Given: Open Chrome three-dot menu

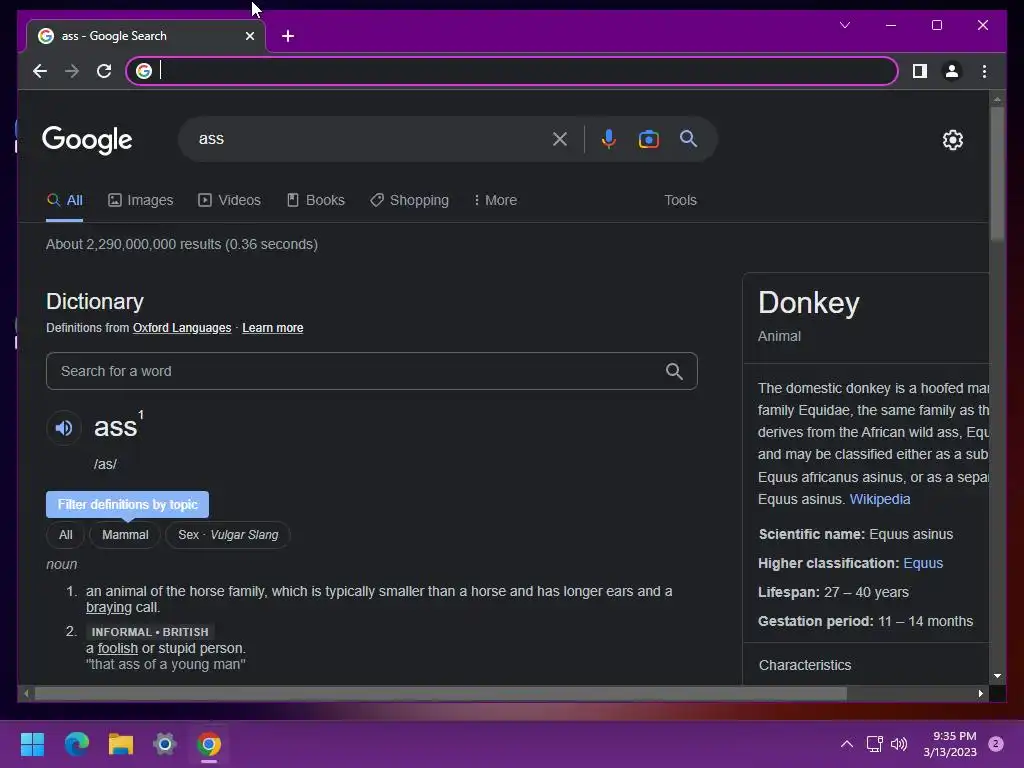Looking at the screenshot, I should tap(984, 71).
